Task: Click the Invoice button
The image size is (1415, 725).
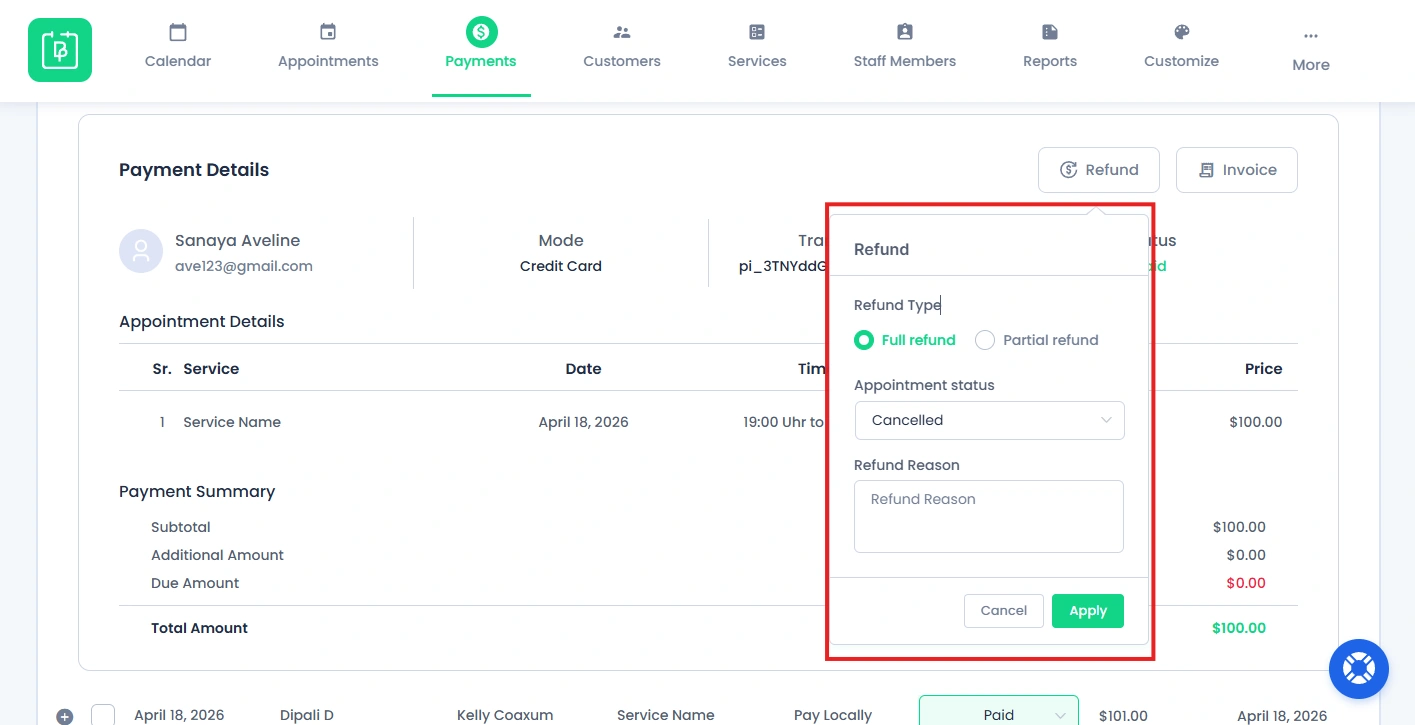Action: click(x=1237, y=170)
